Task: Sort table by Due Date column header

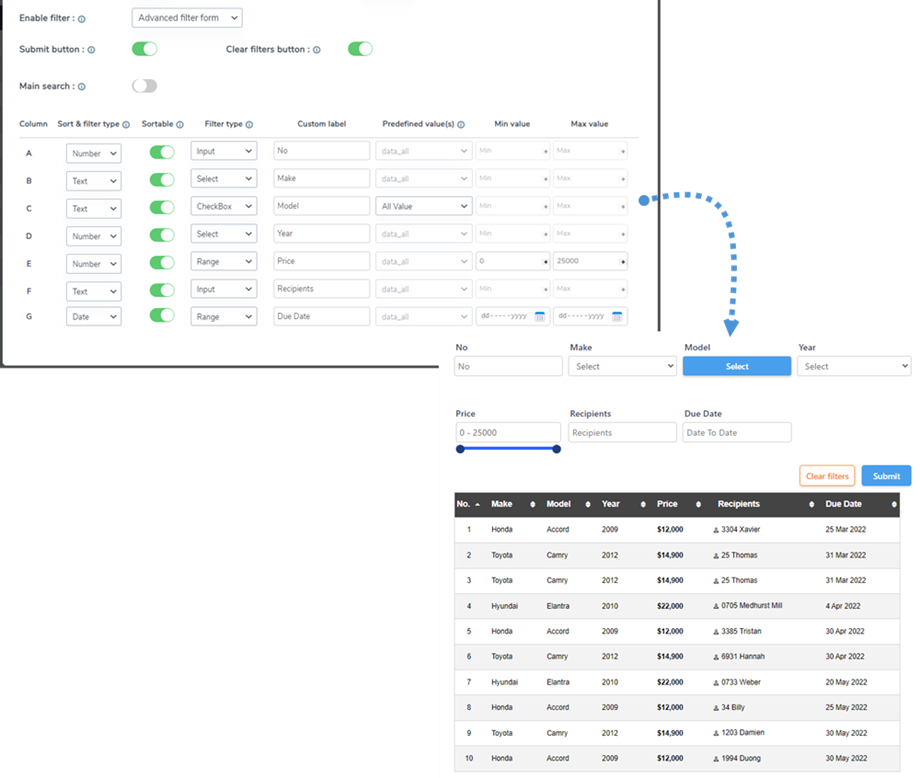Action: coord(844,505)
